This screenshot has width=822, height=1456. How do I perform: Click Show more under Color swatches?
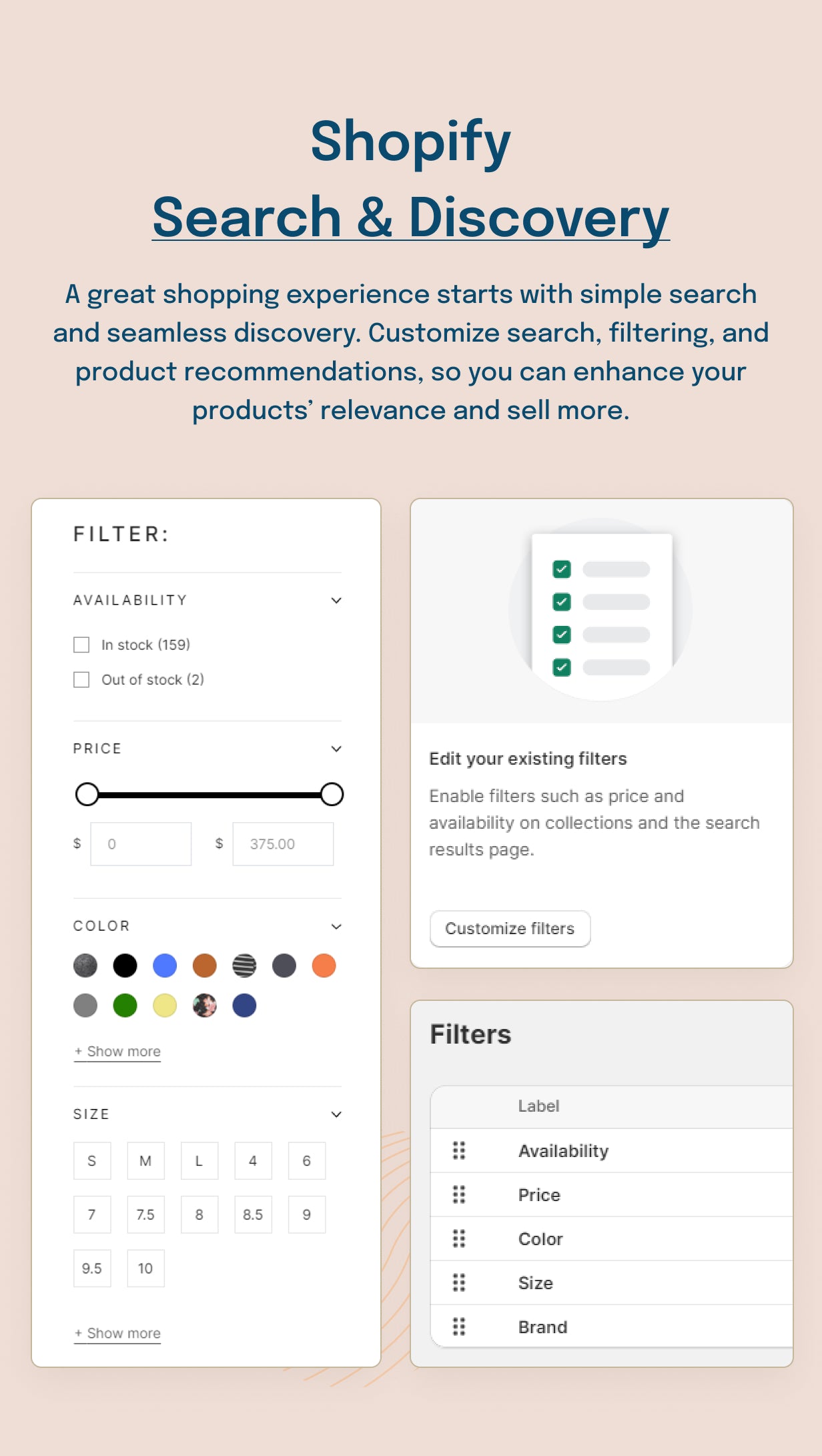click(117, 1052)
